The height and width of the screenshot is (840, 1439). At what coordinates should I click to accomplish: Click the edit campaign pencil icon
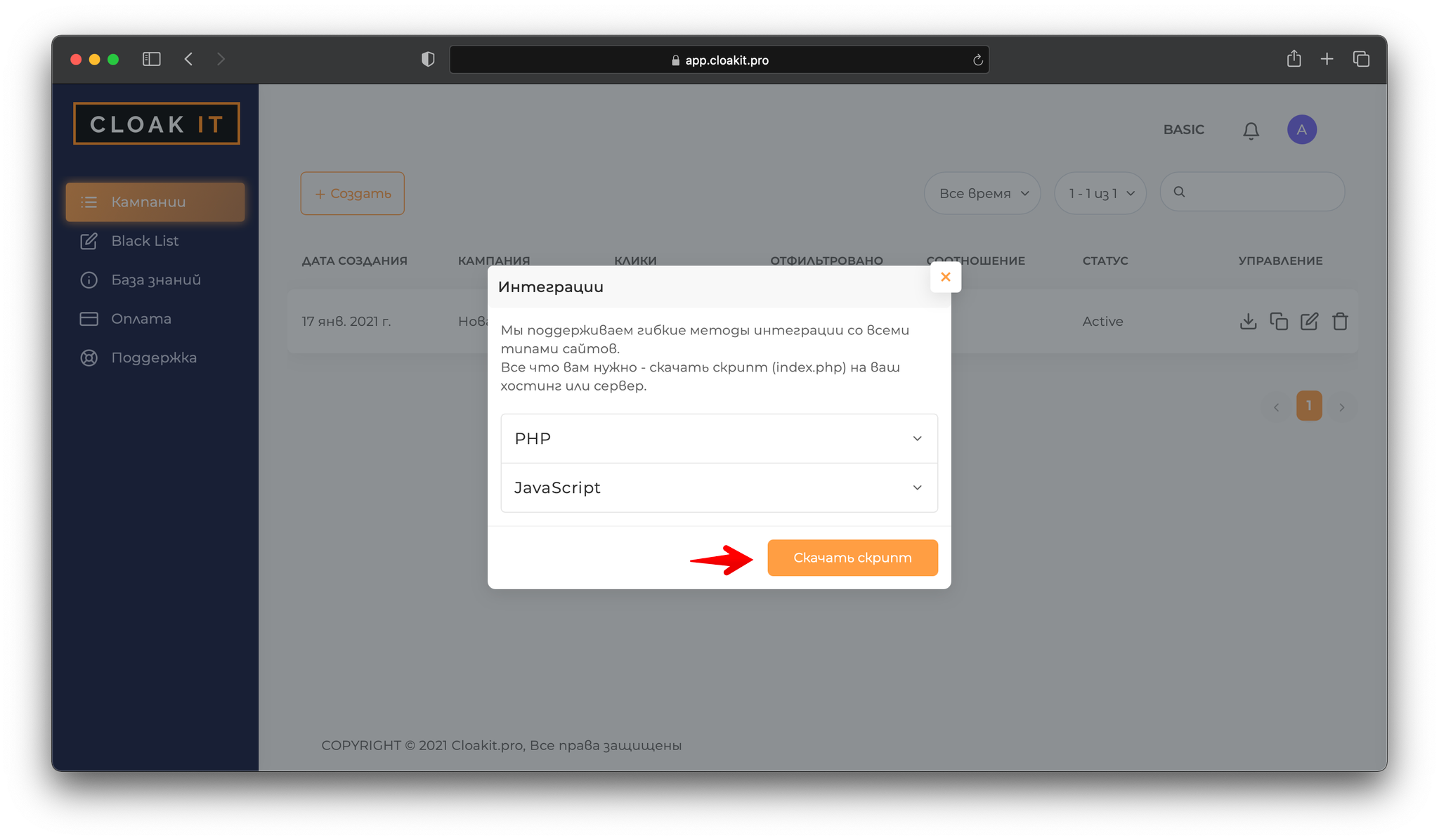tap(1309, 322)
